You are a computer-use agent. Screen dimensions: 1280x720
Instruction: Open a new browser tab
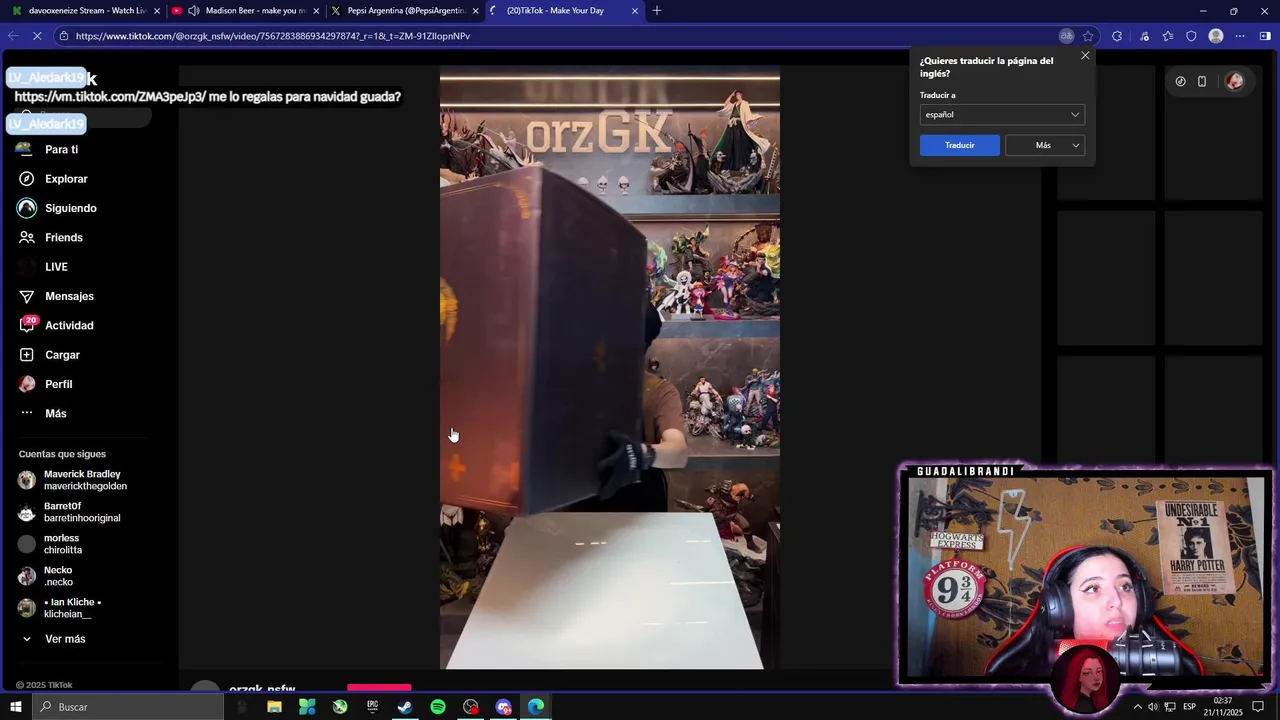pos(657,11)
